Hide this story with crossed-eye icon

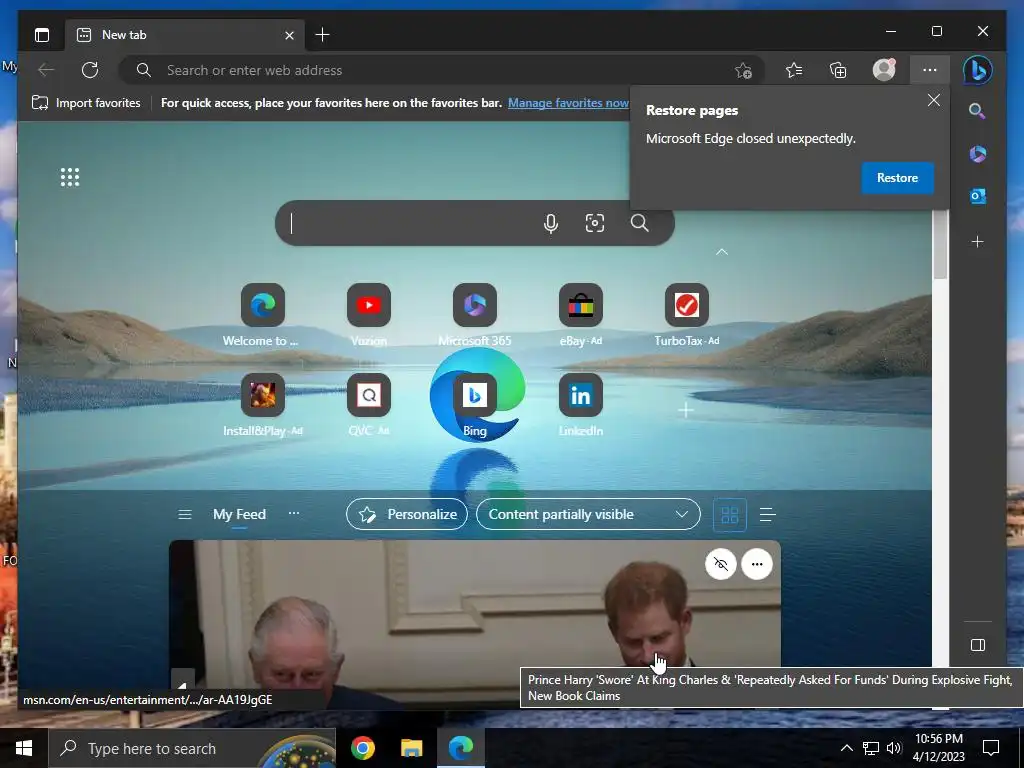pyautogui.click(x=721, y=564)
